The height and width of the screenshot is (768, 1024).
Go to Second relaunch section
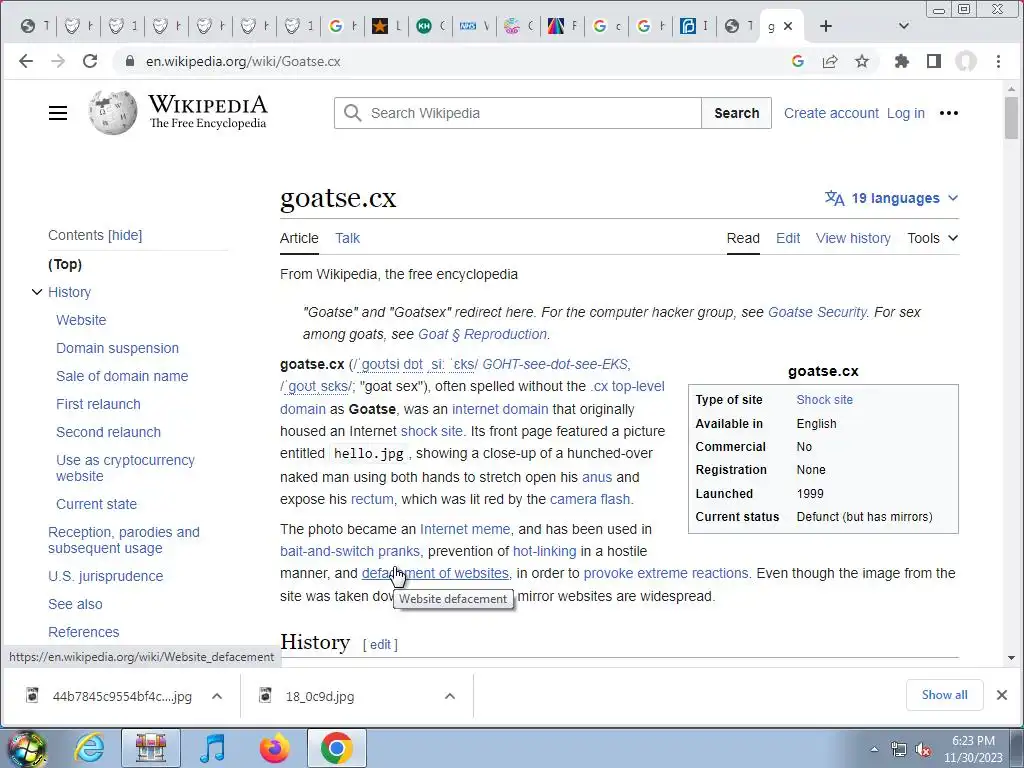point(108,432)
